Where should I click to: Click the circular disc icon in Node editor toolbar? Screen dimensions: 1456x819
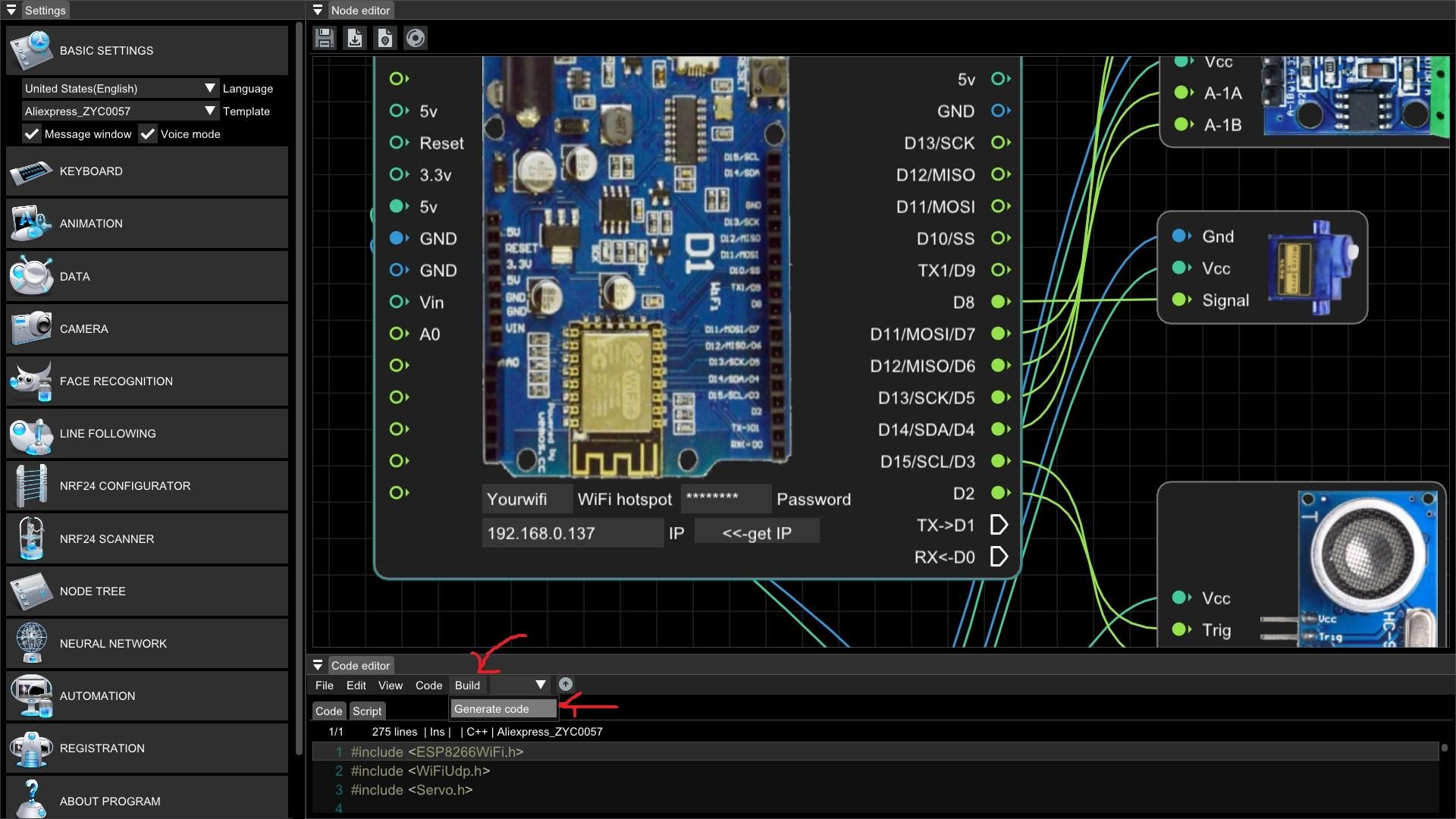point(416,38)
